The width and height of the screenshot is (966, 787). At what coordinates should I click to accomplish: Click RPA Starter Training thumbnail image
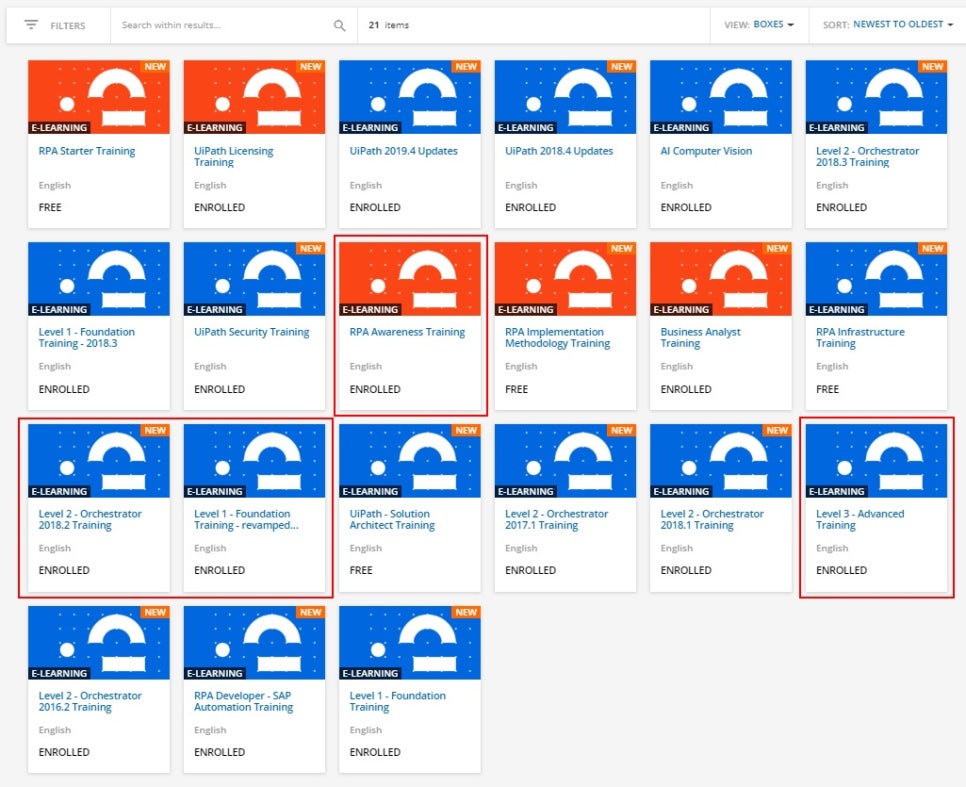(x=99, y=97)
